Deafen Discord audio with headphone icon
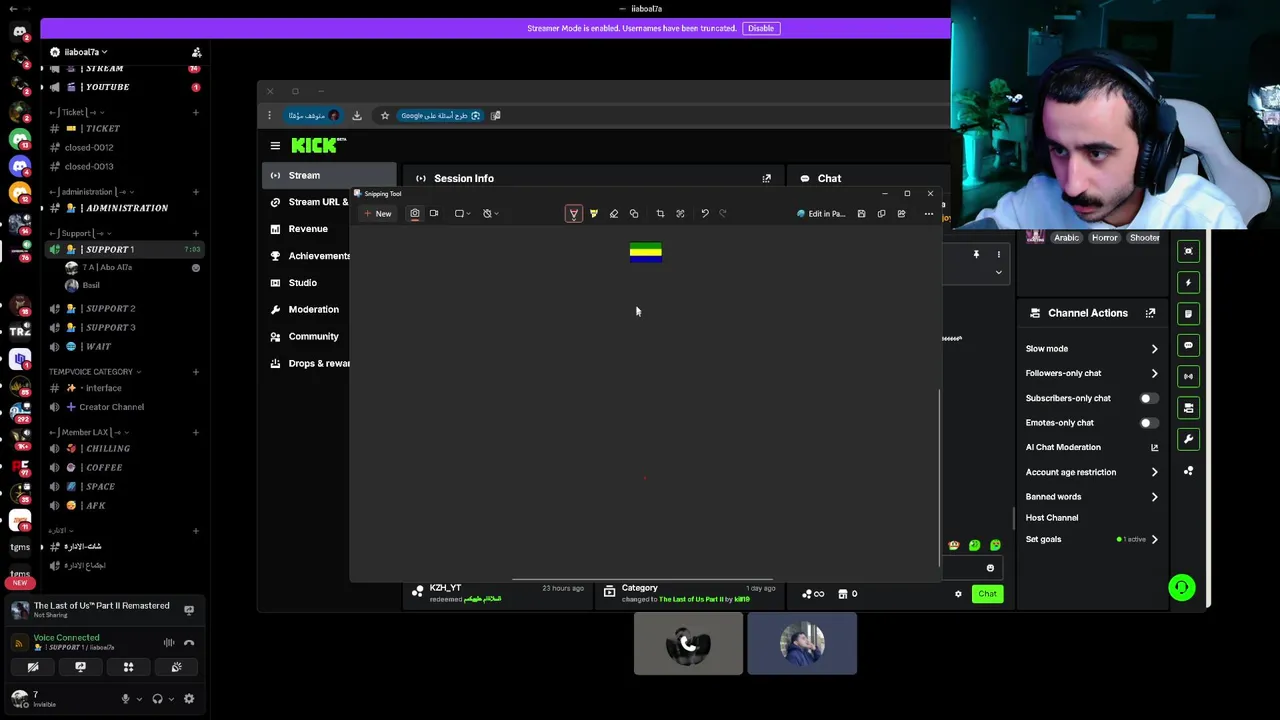The width and height of the screenshot is (1280, 720). [x=157, y=699]
